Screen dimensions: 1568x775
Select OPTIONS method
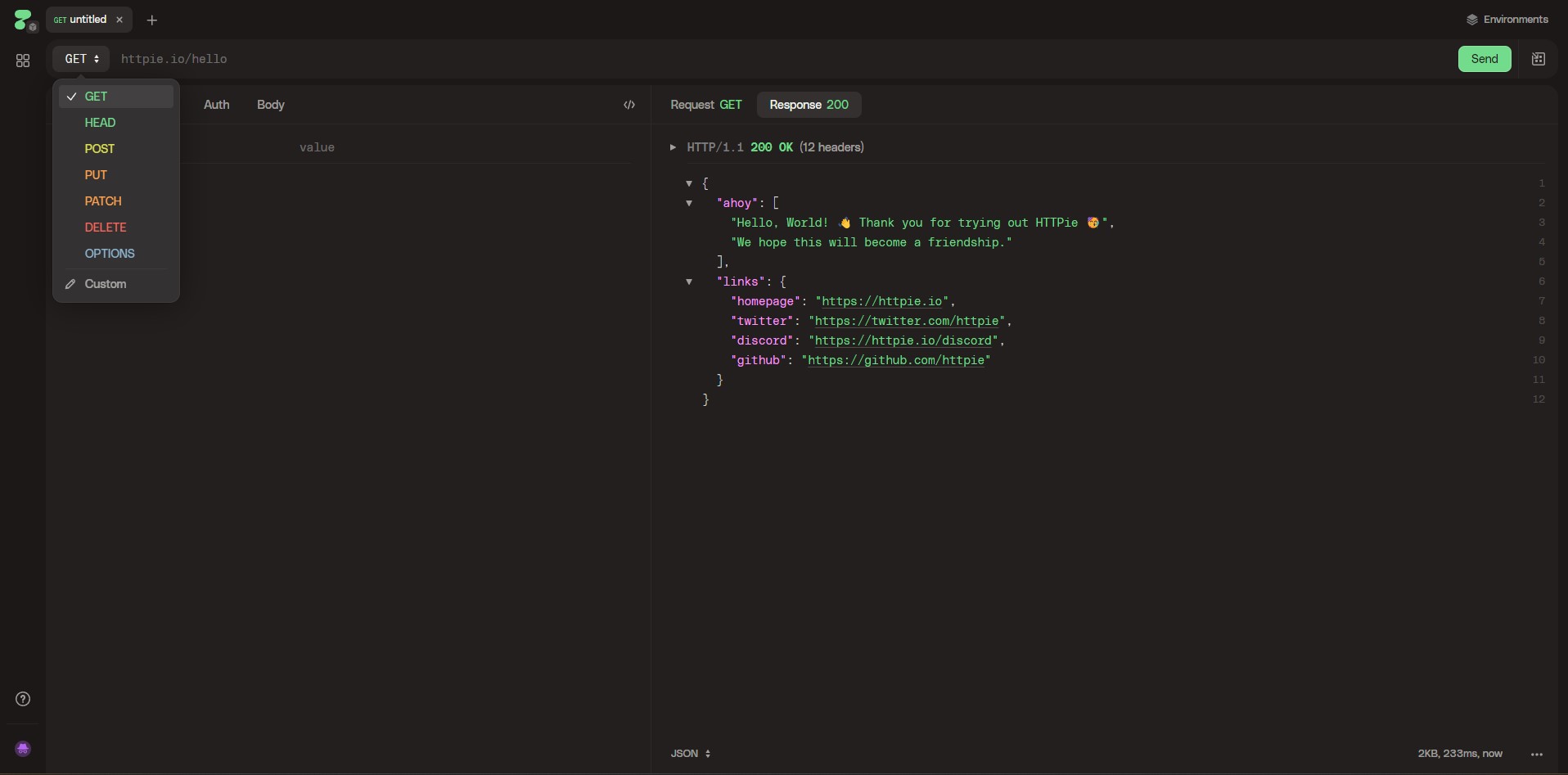(x=116, y=254)
